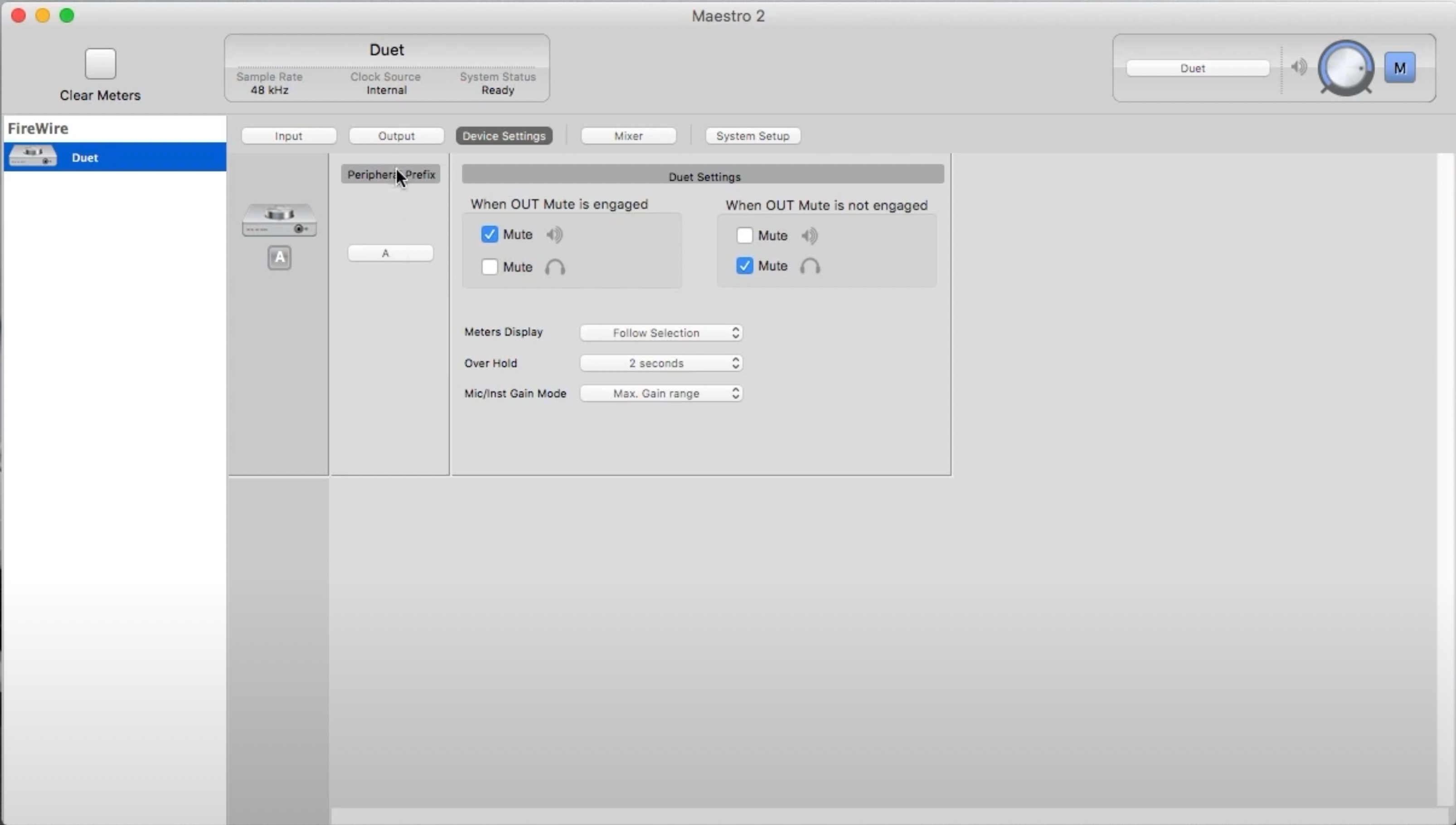Viewport: 1456px width, 825px height.
Task: Click the speaker icon beside the top-right volume knob
Action: (x=1299, y=68)
